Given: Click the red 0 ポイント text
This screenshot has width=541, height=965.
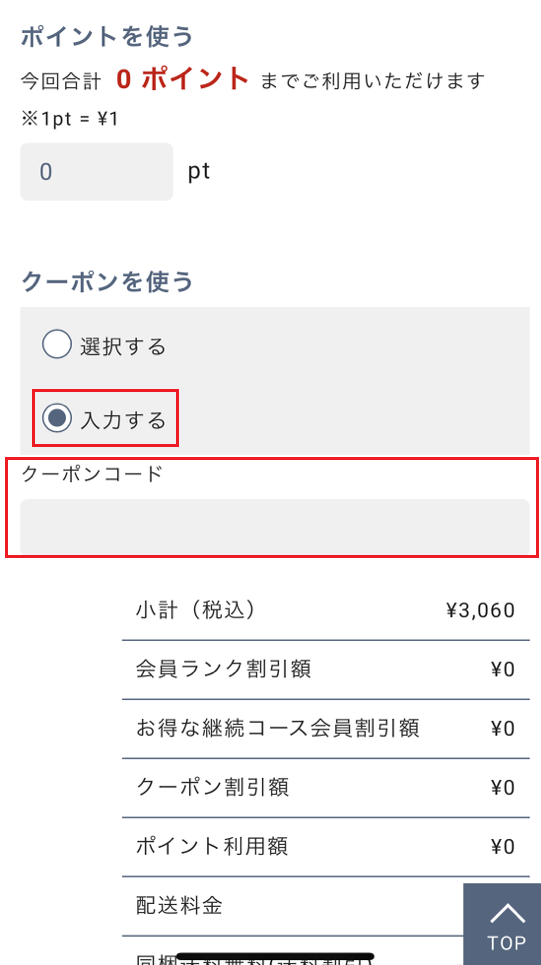Looking at the screenshot, I should pyautogui.click(x=182, y=79).
